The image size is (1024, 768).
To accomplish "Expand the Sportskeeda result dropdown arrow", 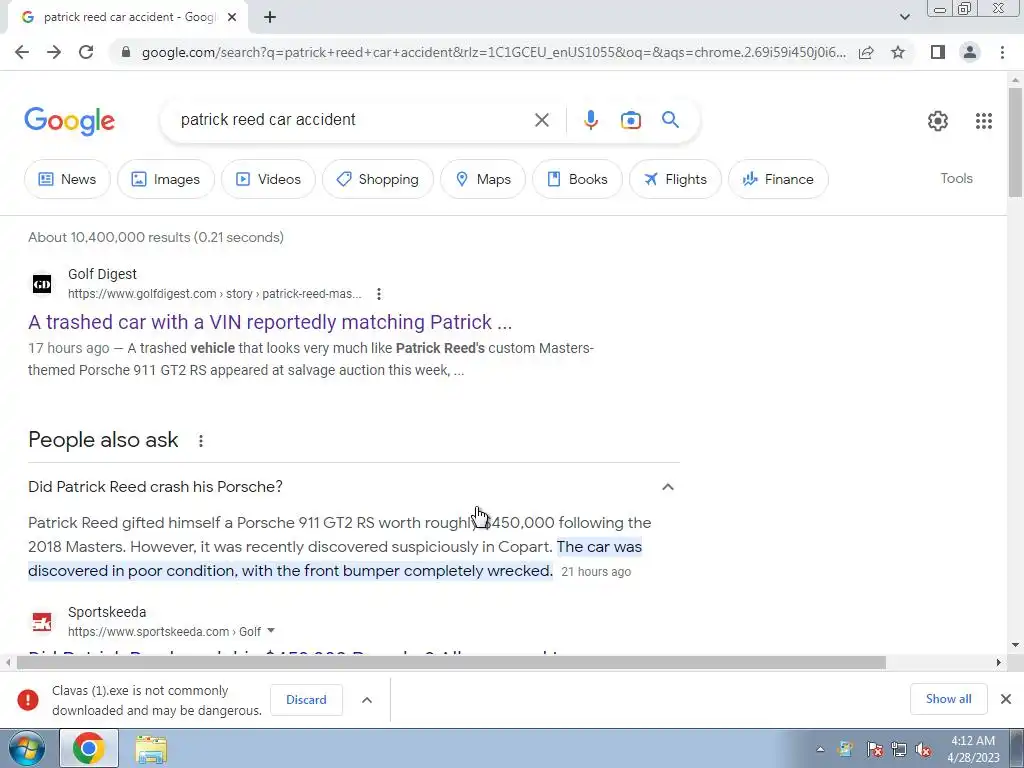I will tap(271, 631).
